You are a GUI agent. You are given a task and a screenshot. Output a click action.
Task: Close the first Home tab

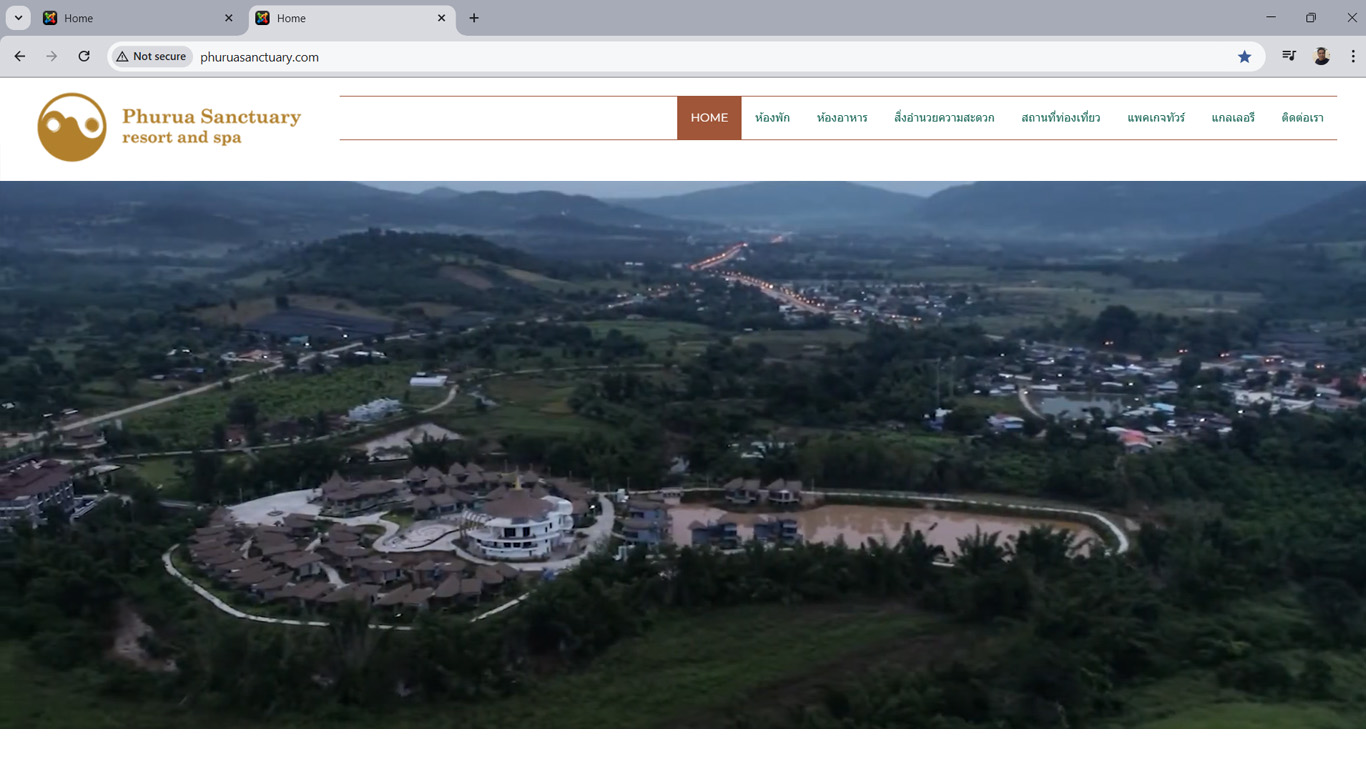[228, 18]
